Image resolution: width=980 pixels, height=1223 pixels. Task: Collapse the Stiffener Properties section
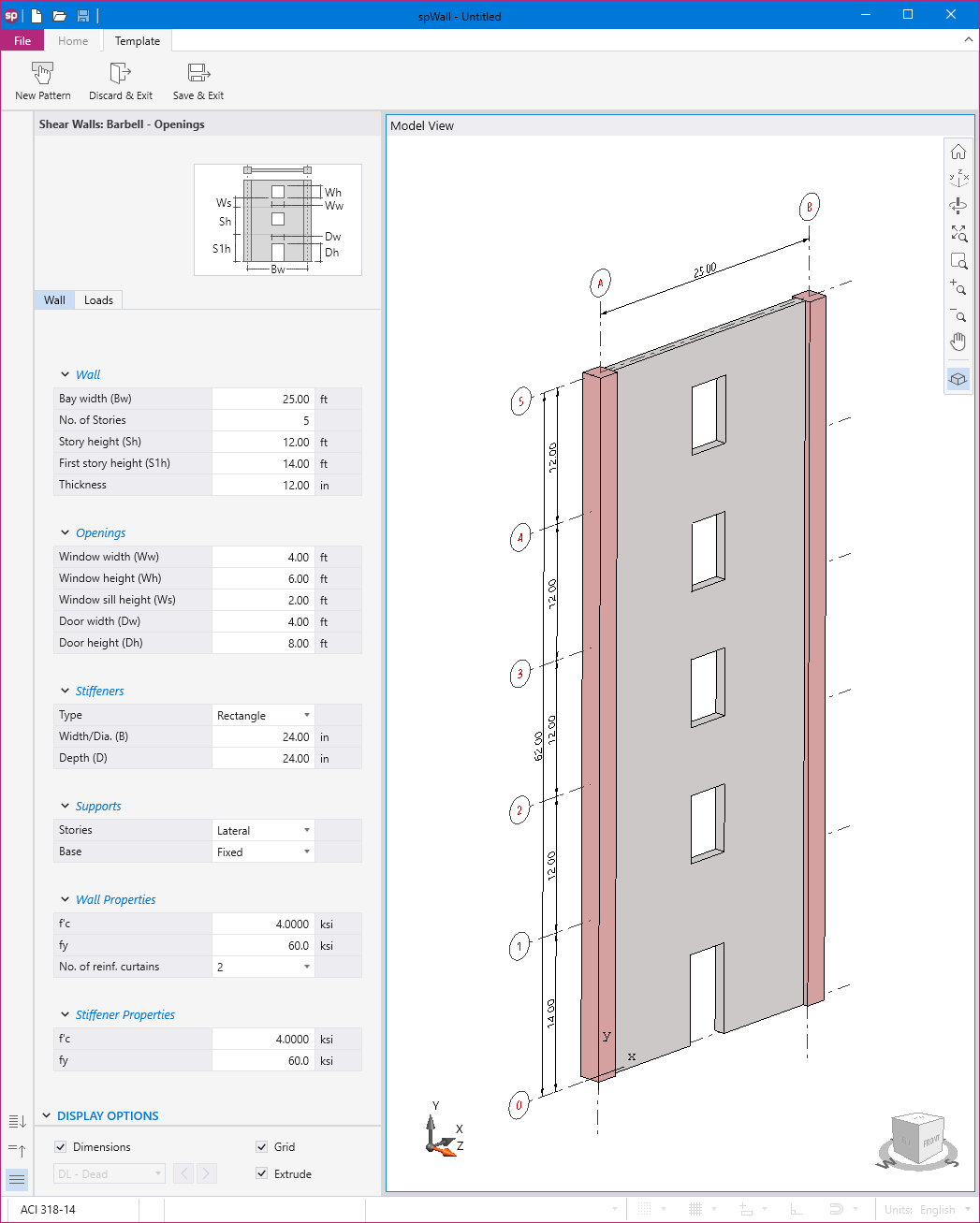pyautogui.click(x=65, y=1014)
